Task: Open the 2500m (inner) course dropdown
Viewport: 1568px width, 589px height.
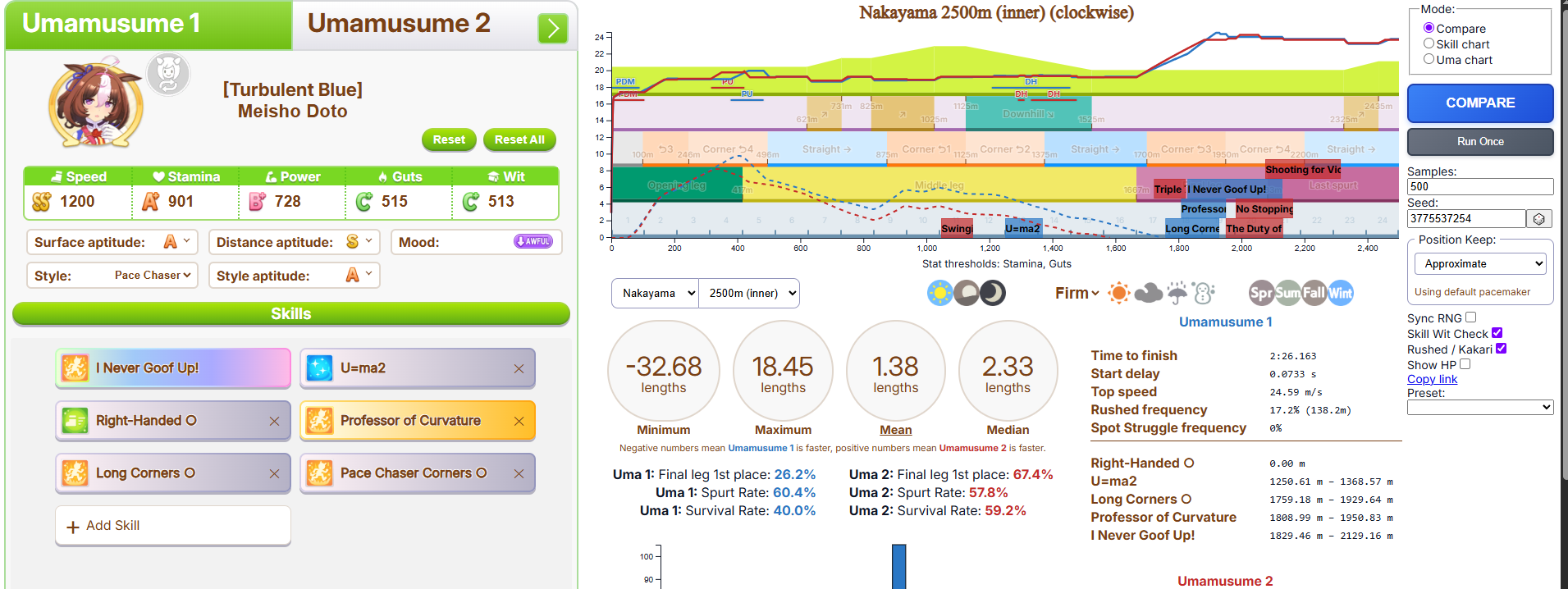Action: (749, 293)
